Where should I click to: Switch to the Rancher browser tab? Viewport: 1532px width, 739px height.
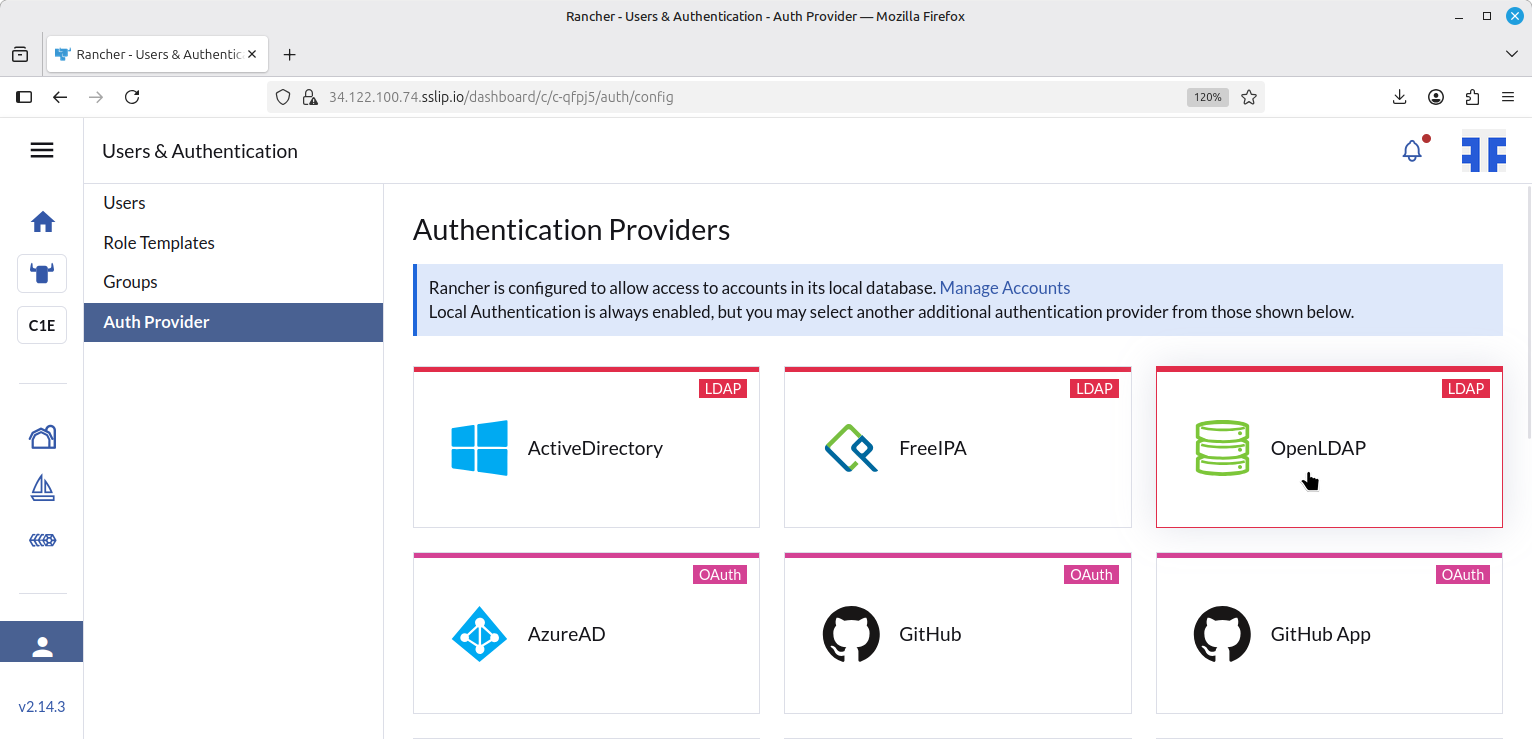[x=157, y=54]
